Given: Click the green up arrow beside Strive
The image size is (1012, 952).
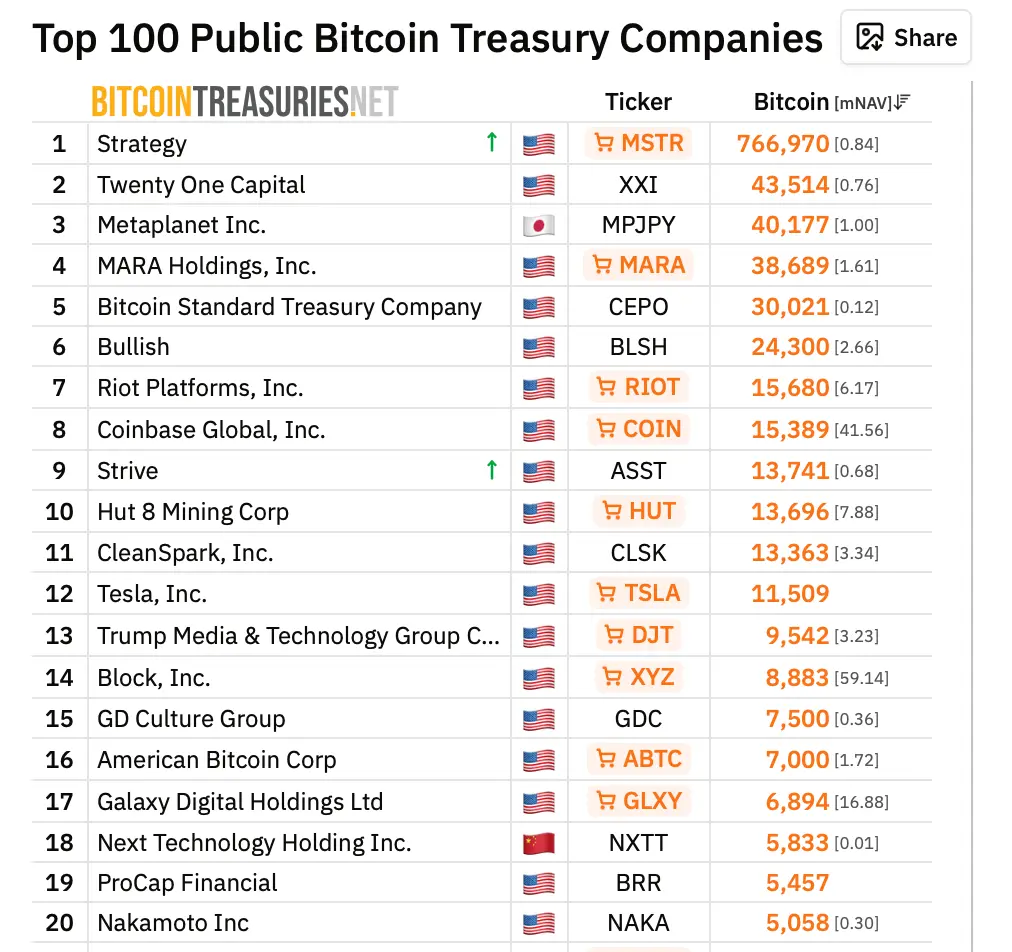Looking at the screenshot, I should pyautogui.click(x=491, y=470).
